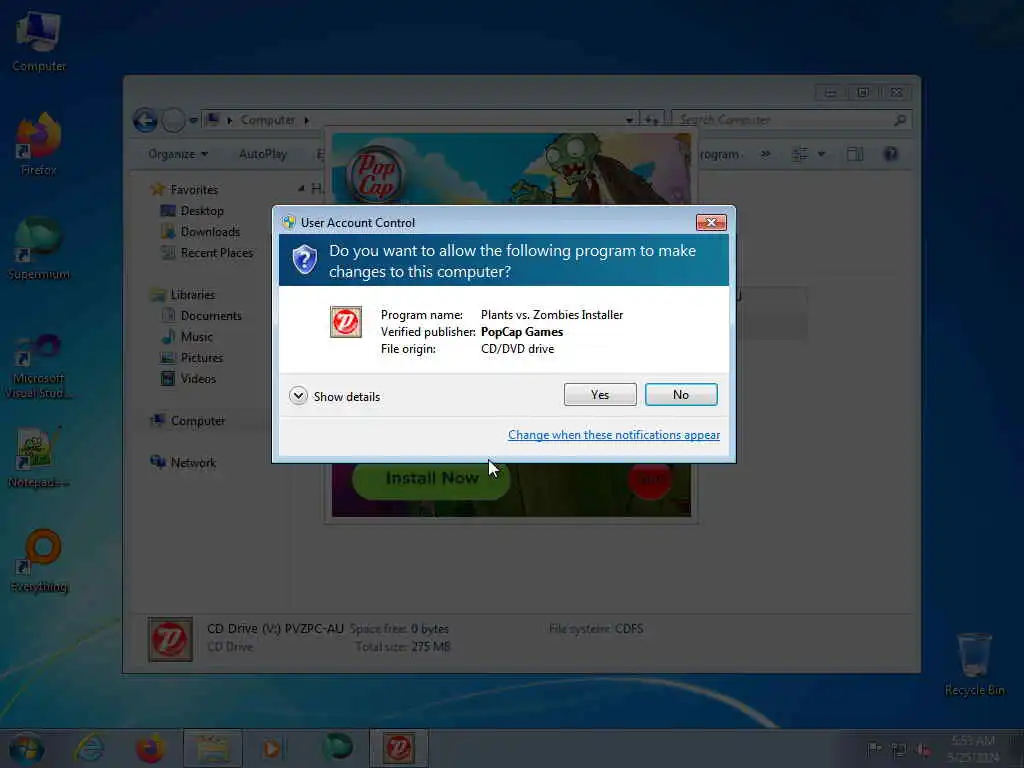Open Windows Media Player from taskbar

pyautogui.click(x=272, y=748)
